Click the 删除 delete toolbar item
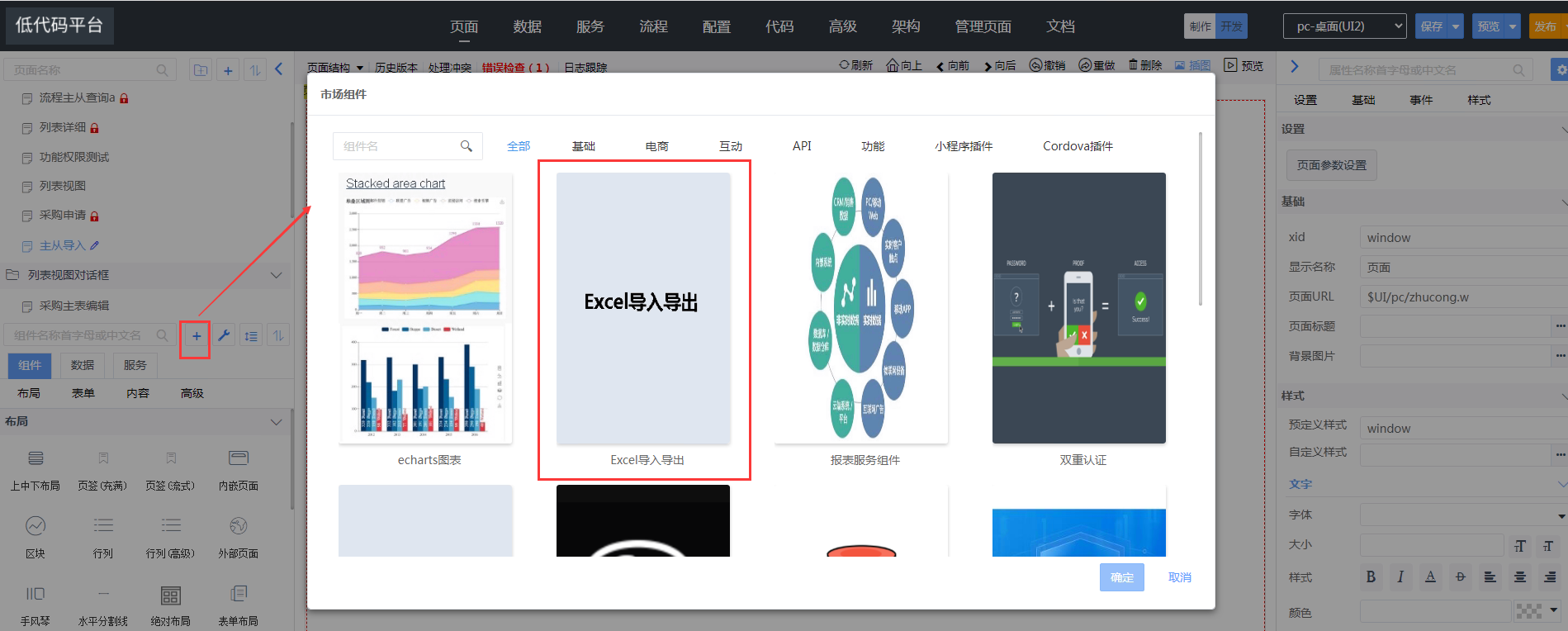The width and height of the screenshot is (1568, 631). [x=1145, y=65]
